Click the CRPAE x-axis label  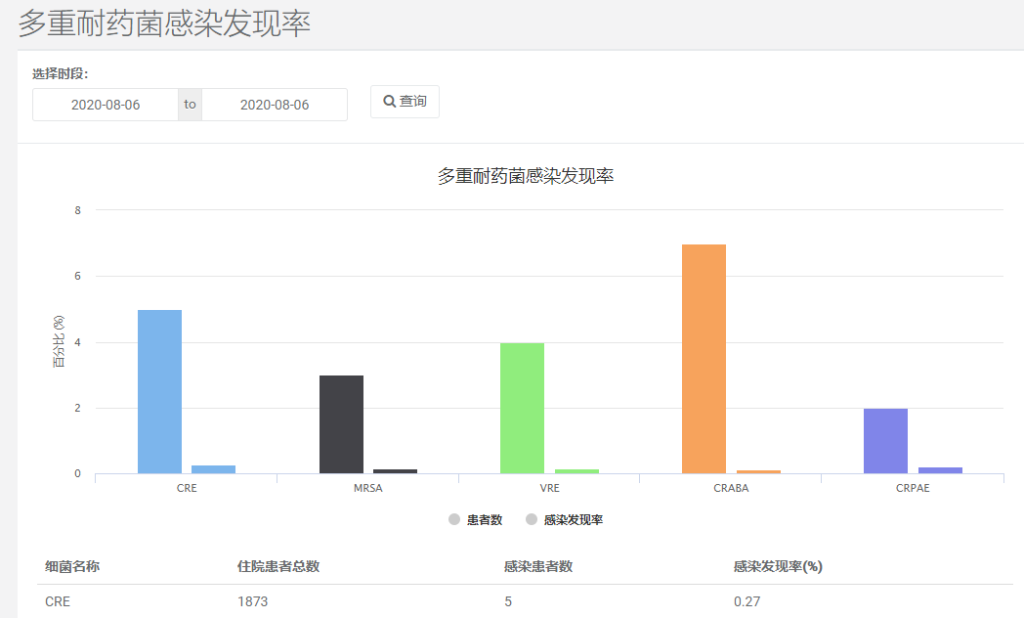913,488
